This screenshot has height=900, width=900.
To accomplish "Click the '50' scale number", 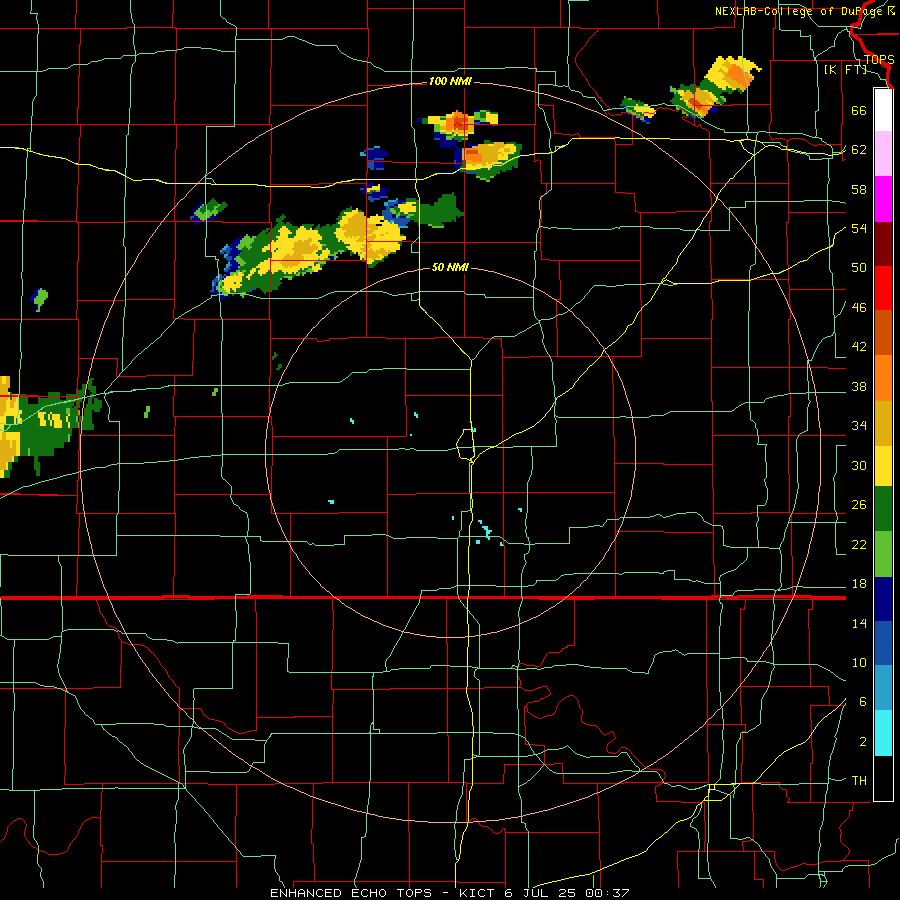I will [x=859, y=268].
